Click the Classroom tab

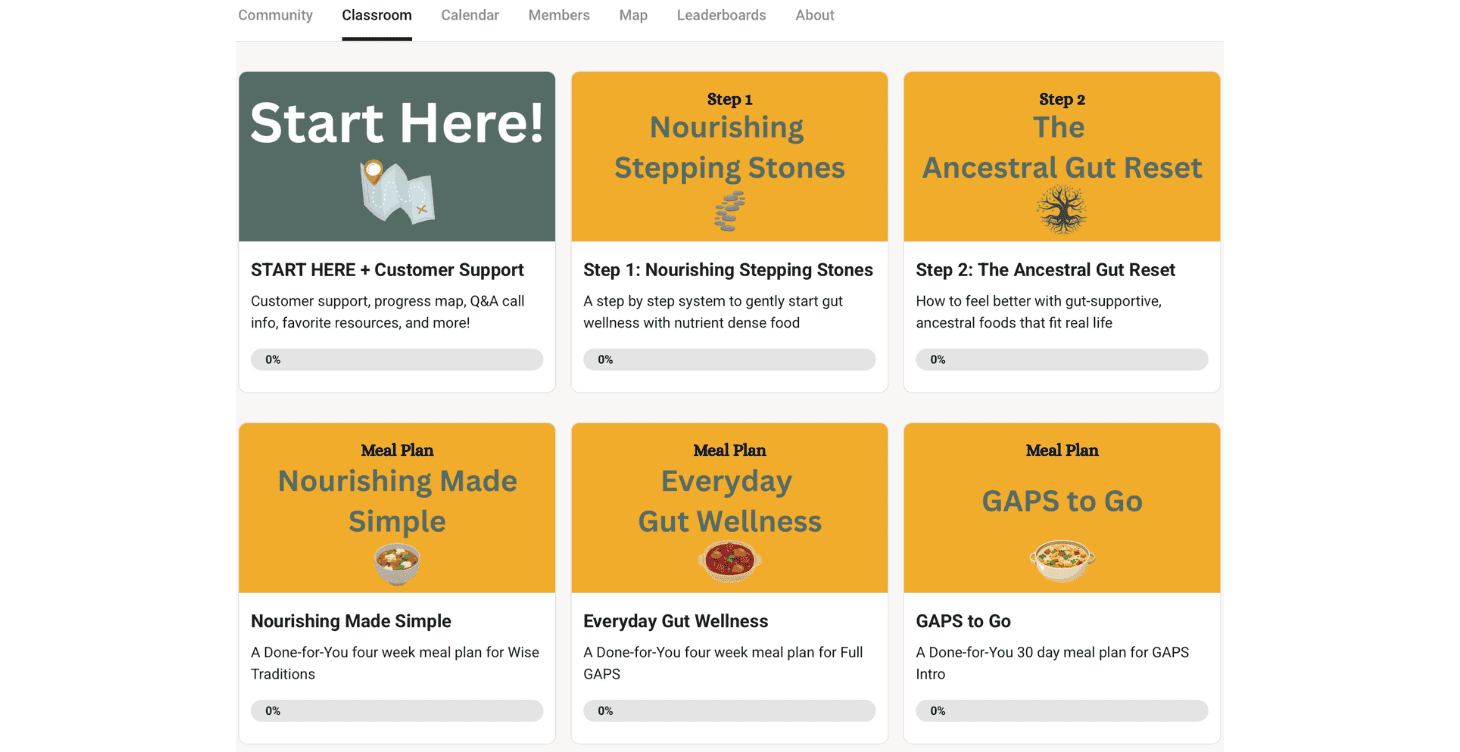point(377,16)
